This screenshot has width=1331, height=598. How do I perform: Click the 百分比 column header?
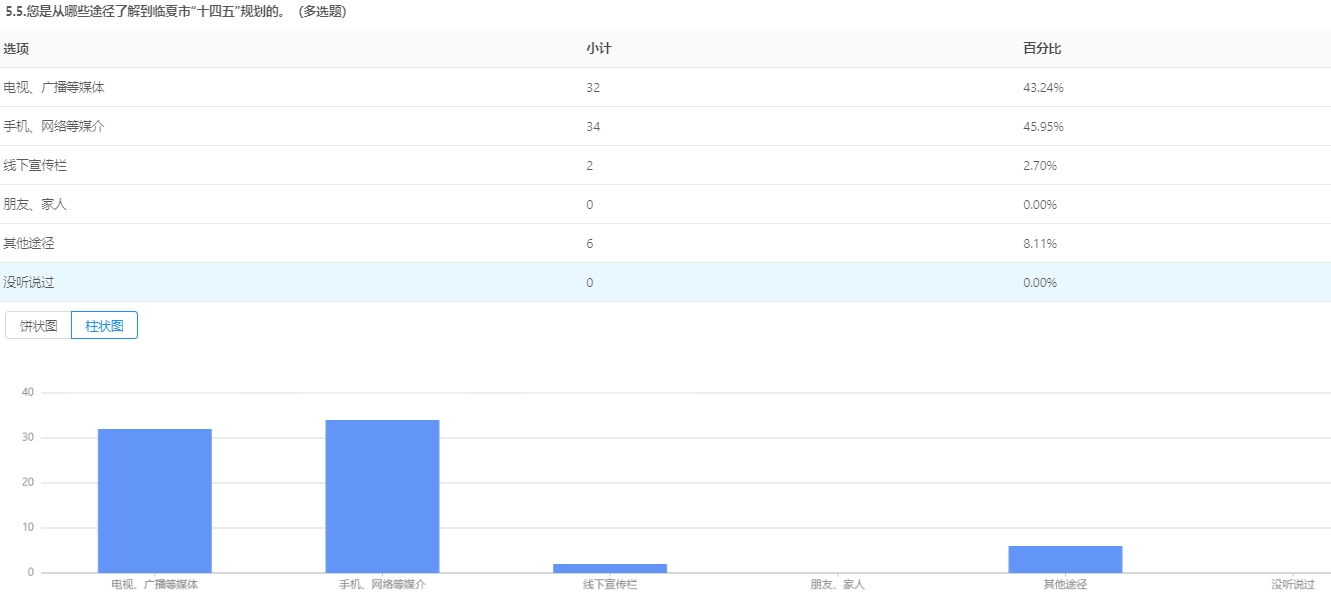pos(1035,49)
